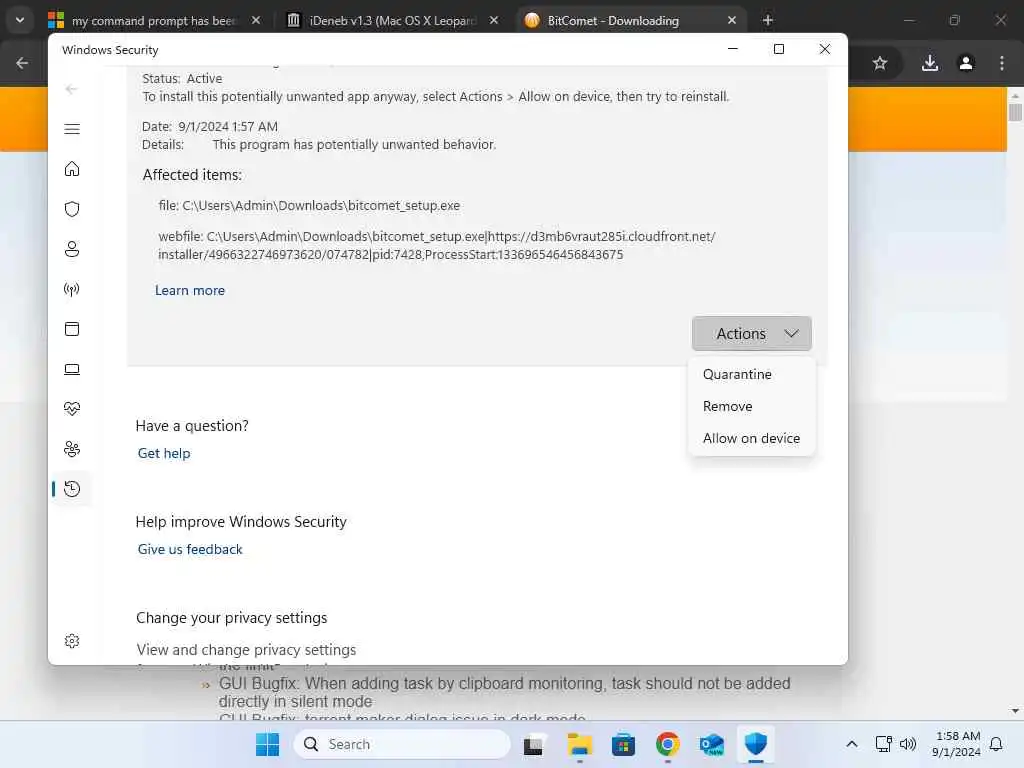Screen dimensions: 1024x768
Task: Open Windows Security settings gear icon
Action: point(72,641)
